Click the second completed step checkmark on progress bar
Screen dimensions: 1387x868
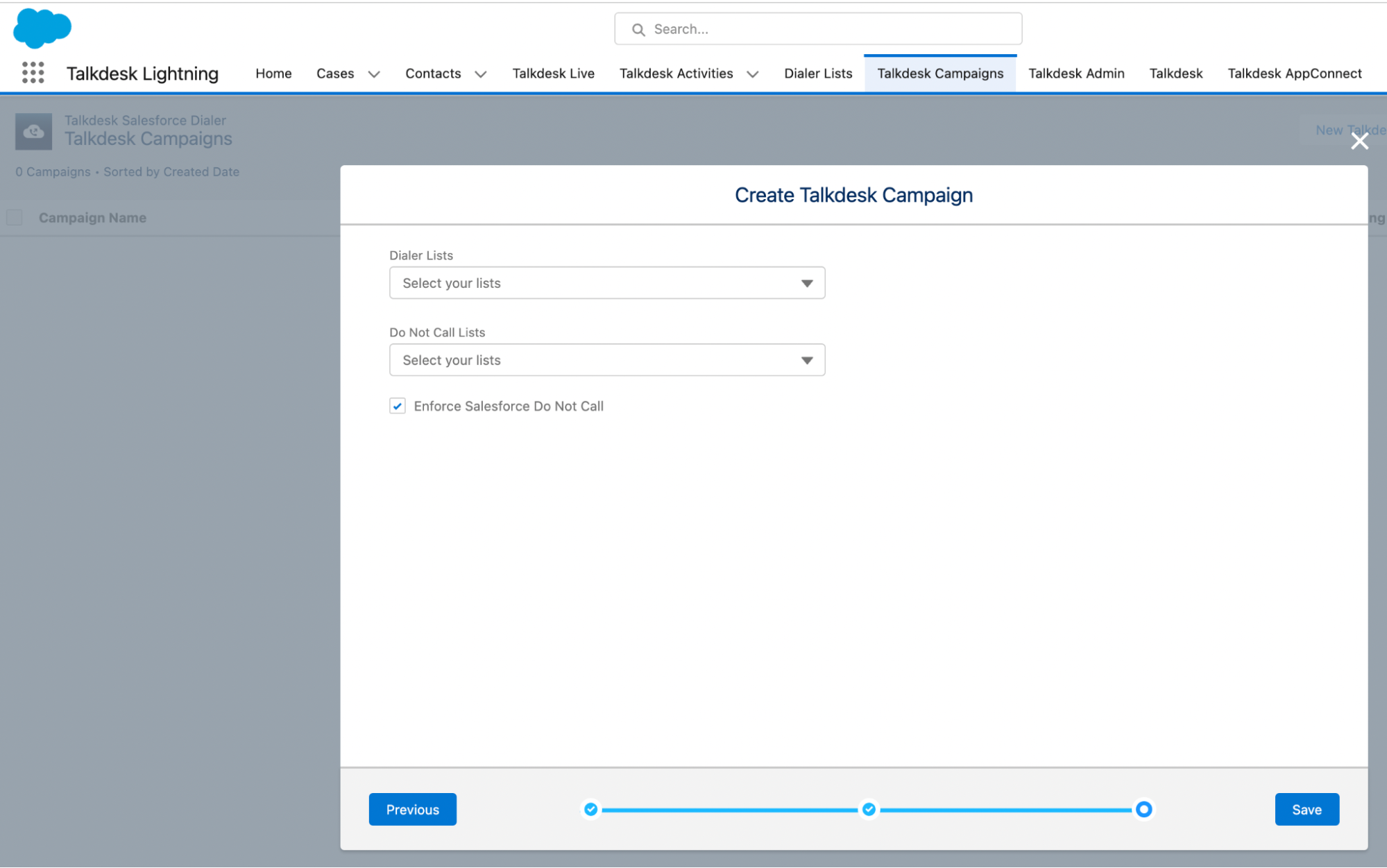point(869,809)
